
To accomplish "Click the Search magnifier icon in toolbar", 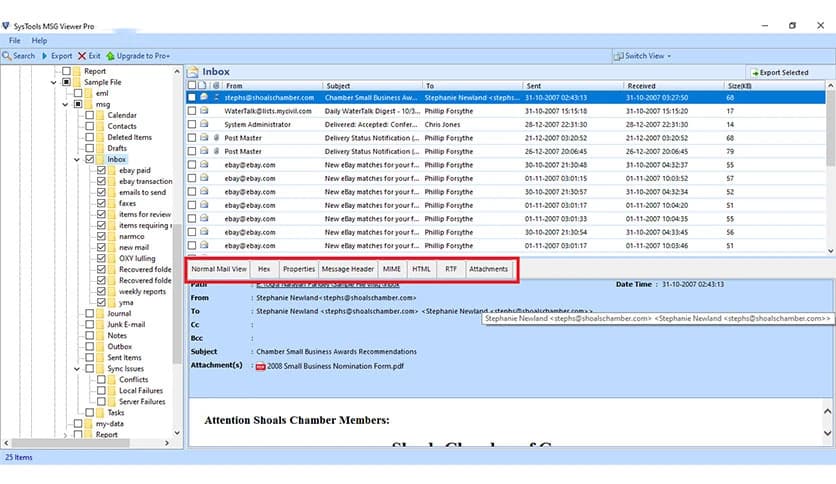I will (x=7, y=55).
